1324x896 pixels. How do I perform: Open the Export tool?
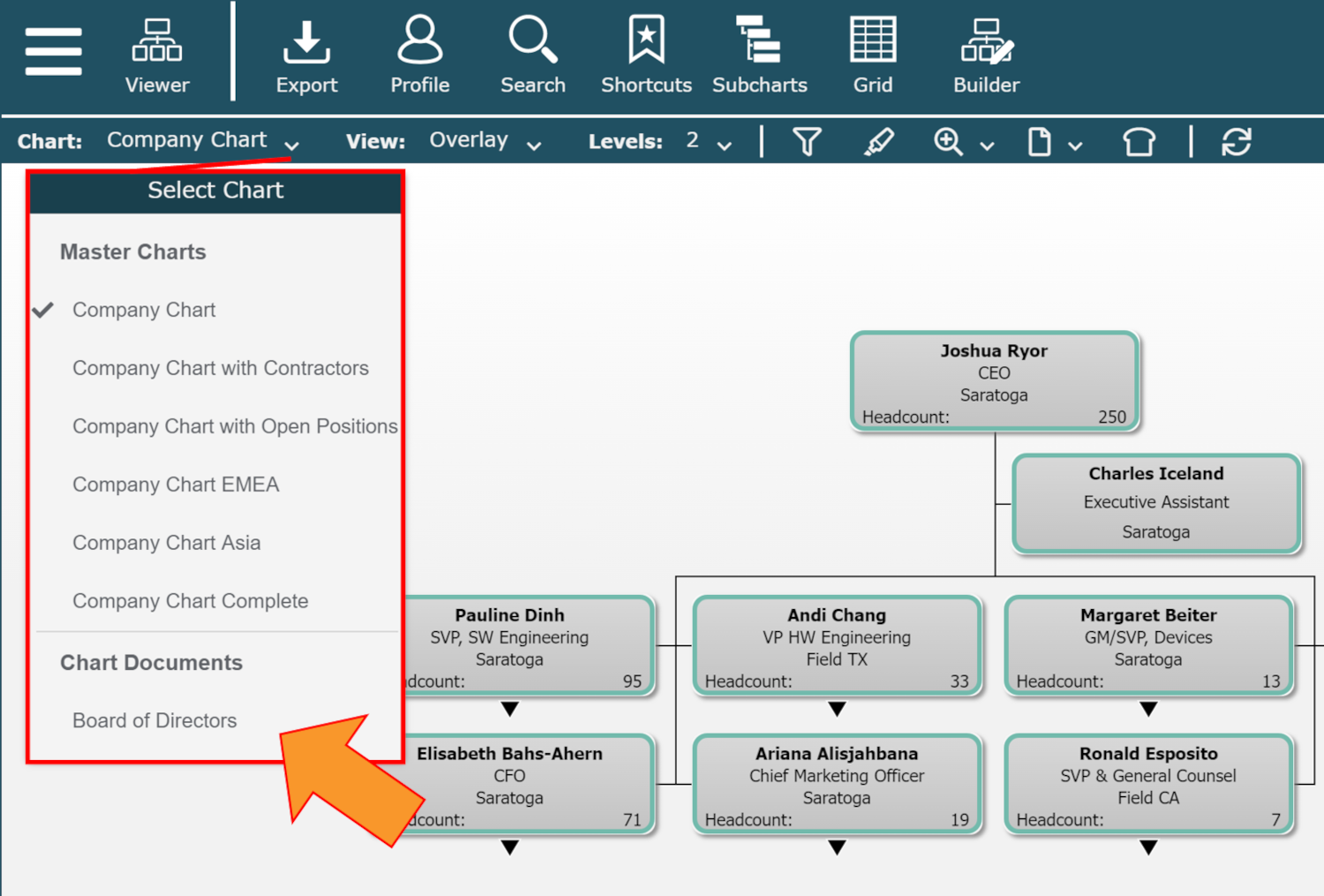(x=306, y=56)
